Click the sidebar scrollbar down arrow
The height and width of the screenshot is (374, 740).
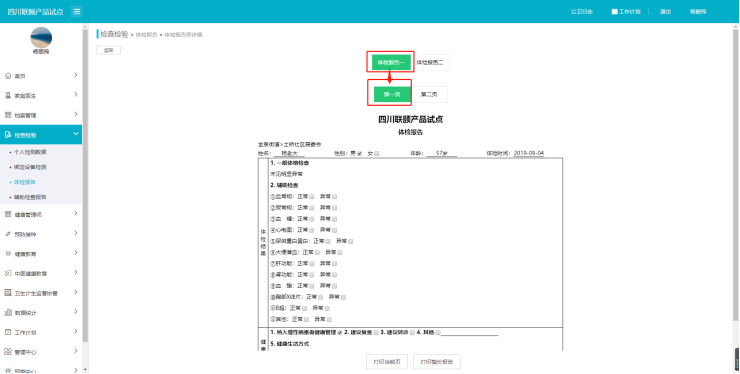pyautogui.click(x=85, y=370)
